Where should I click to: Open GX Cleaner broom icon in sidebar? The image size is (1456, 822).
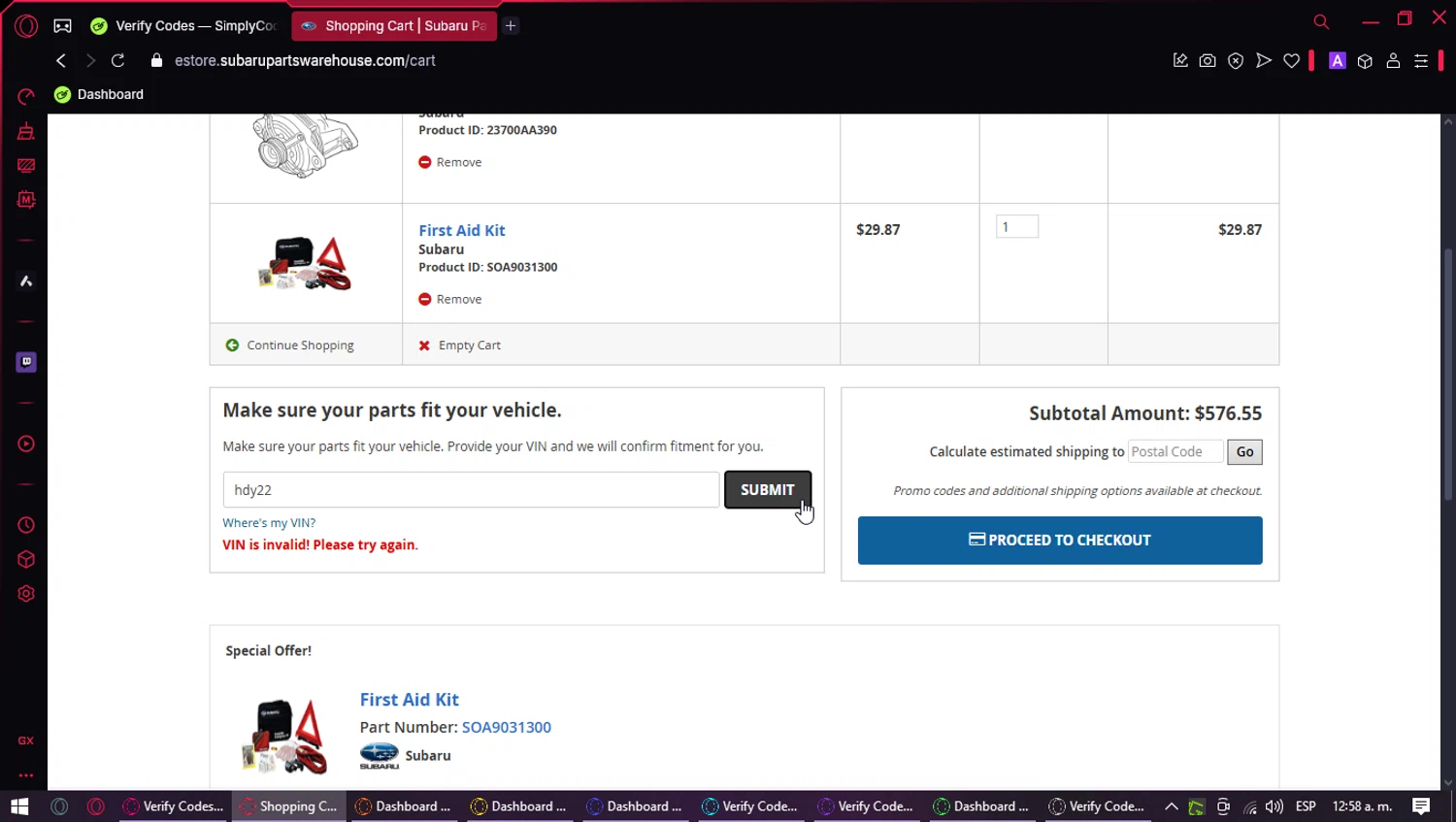26,131
